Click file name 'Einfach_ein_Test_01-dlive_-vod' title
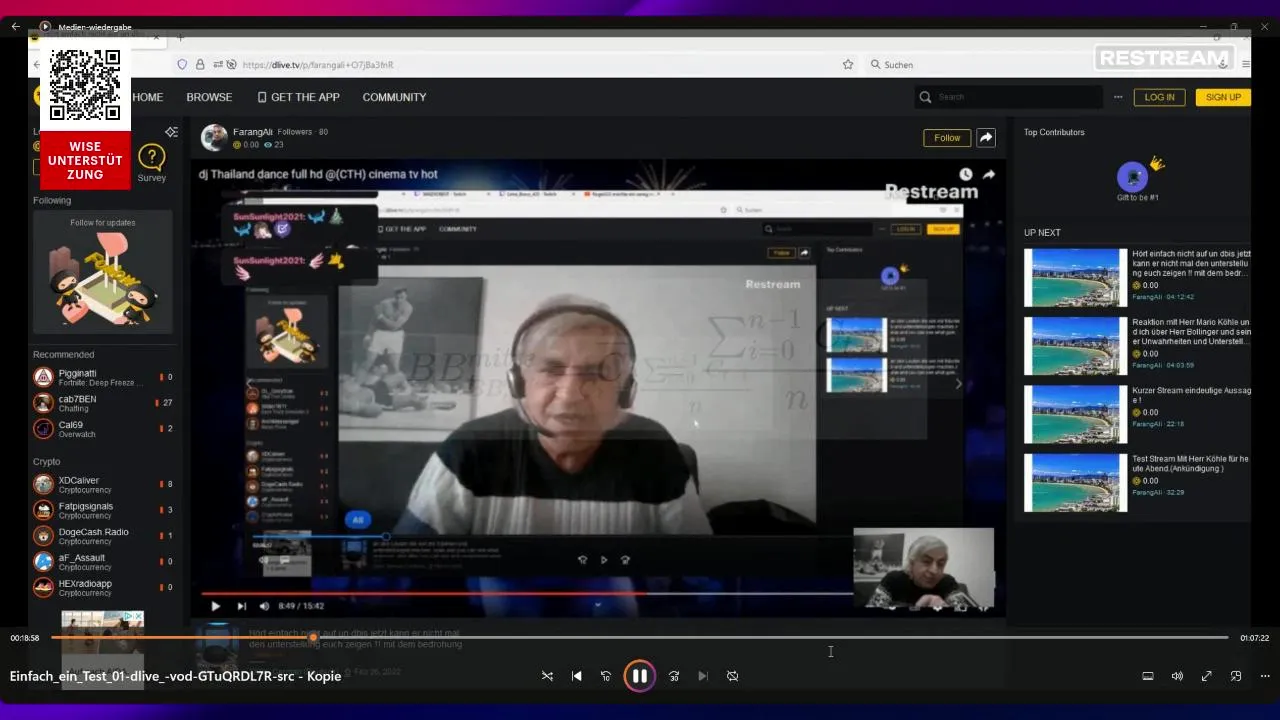 (x=175, y=676)
